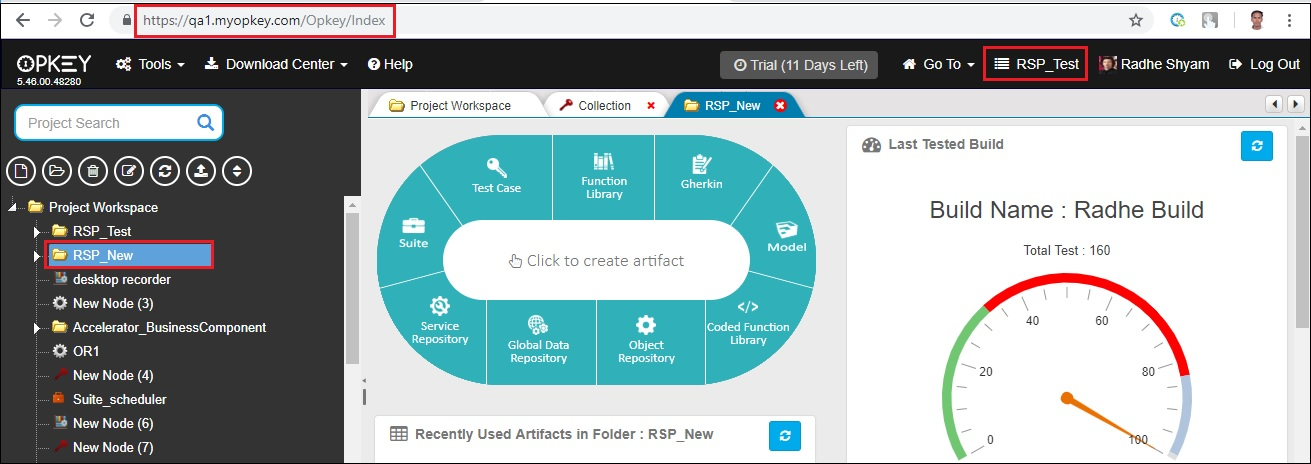Click the open folder toolbar icon
Screen dimensions: 1311x464
pyautogui.click(x=57, y=171)
